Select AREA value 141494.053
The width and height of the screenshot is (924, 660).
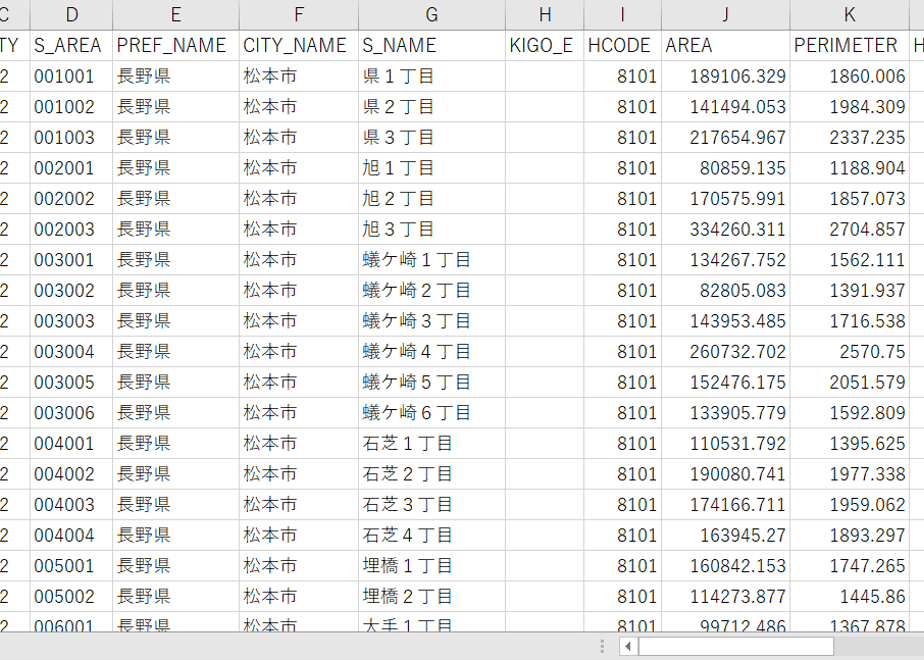point(726,107)
